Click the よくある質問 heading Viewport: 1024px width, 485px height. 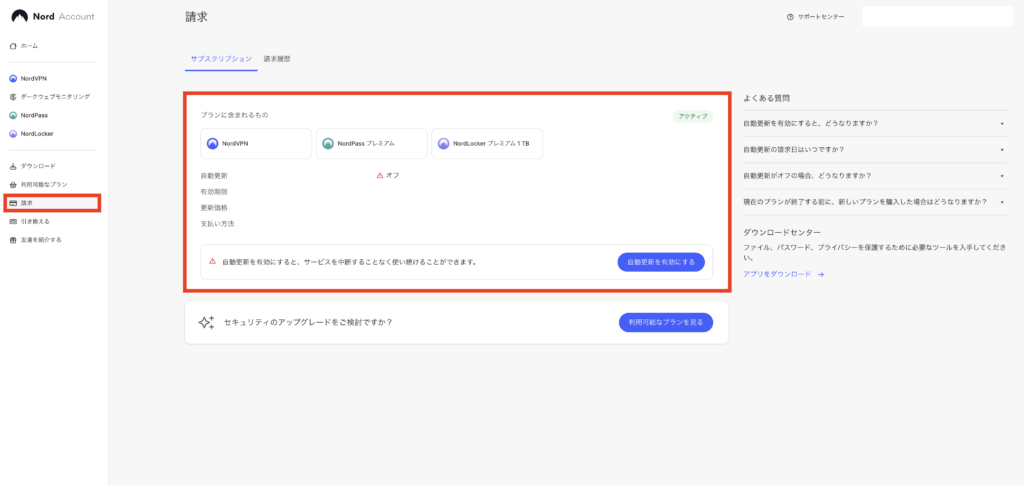[767, 99]
